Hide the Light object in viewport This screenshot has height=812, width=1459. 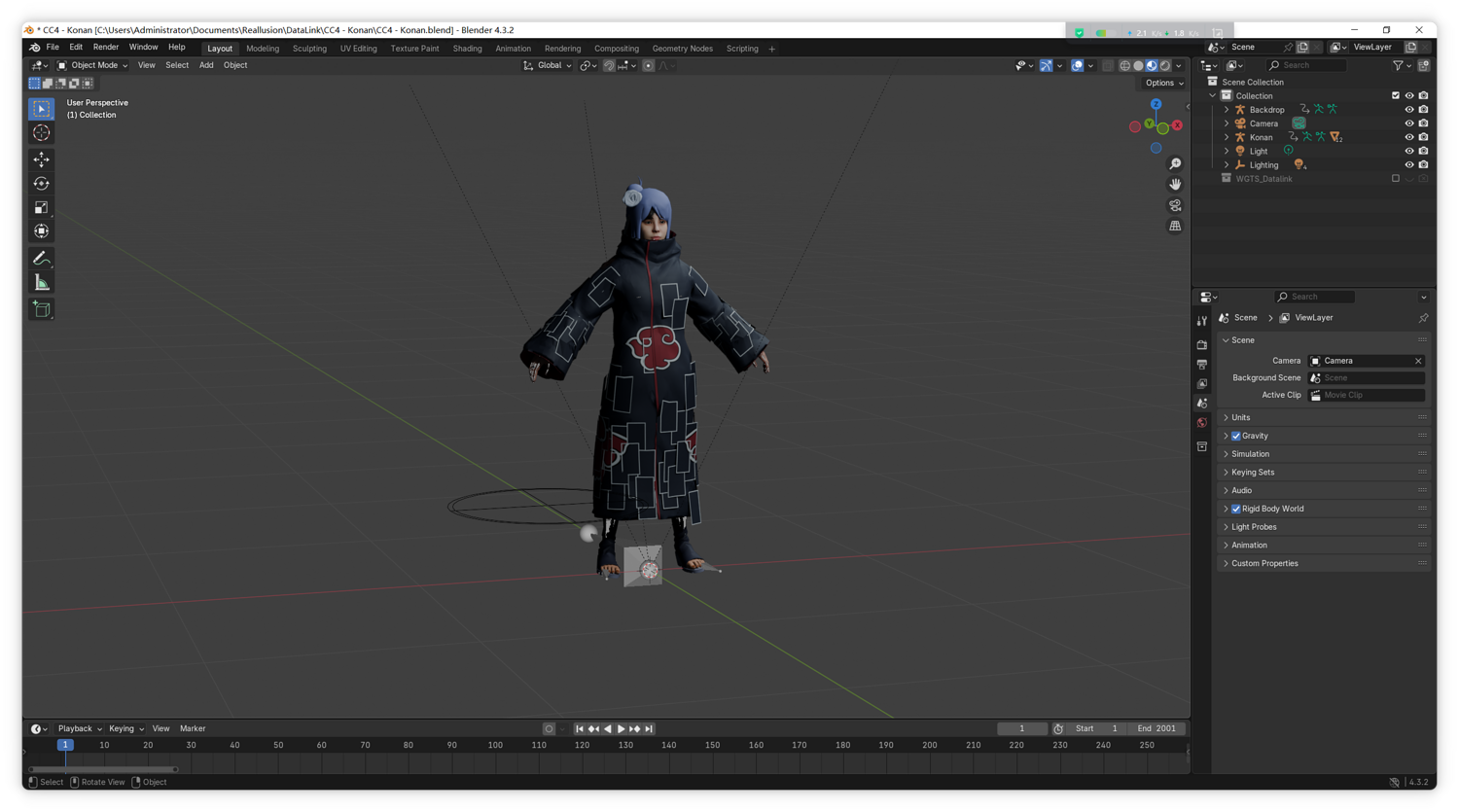tap(1409, 151)
